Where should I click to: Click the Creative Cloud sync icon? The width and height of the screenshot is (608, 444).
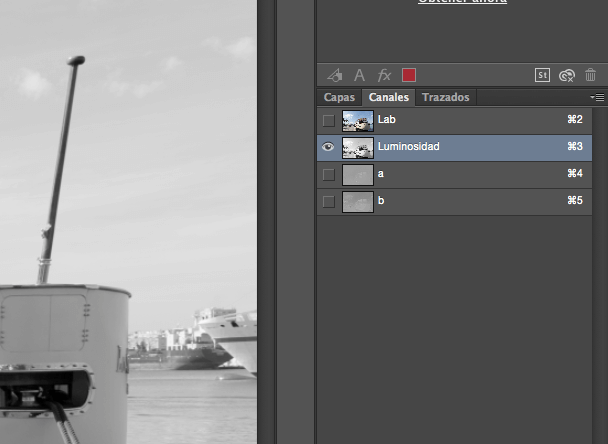tap(567, 75)
